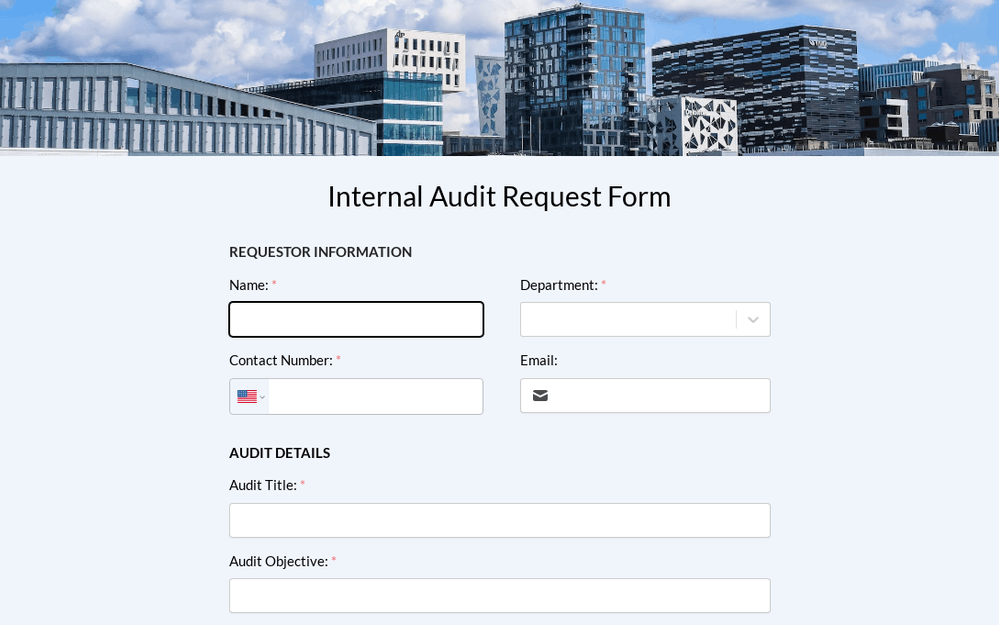Click the "Audit Title:" label
The height and width of the screenshot is (625, 999).
[263, 485]
